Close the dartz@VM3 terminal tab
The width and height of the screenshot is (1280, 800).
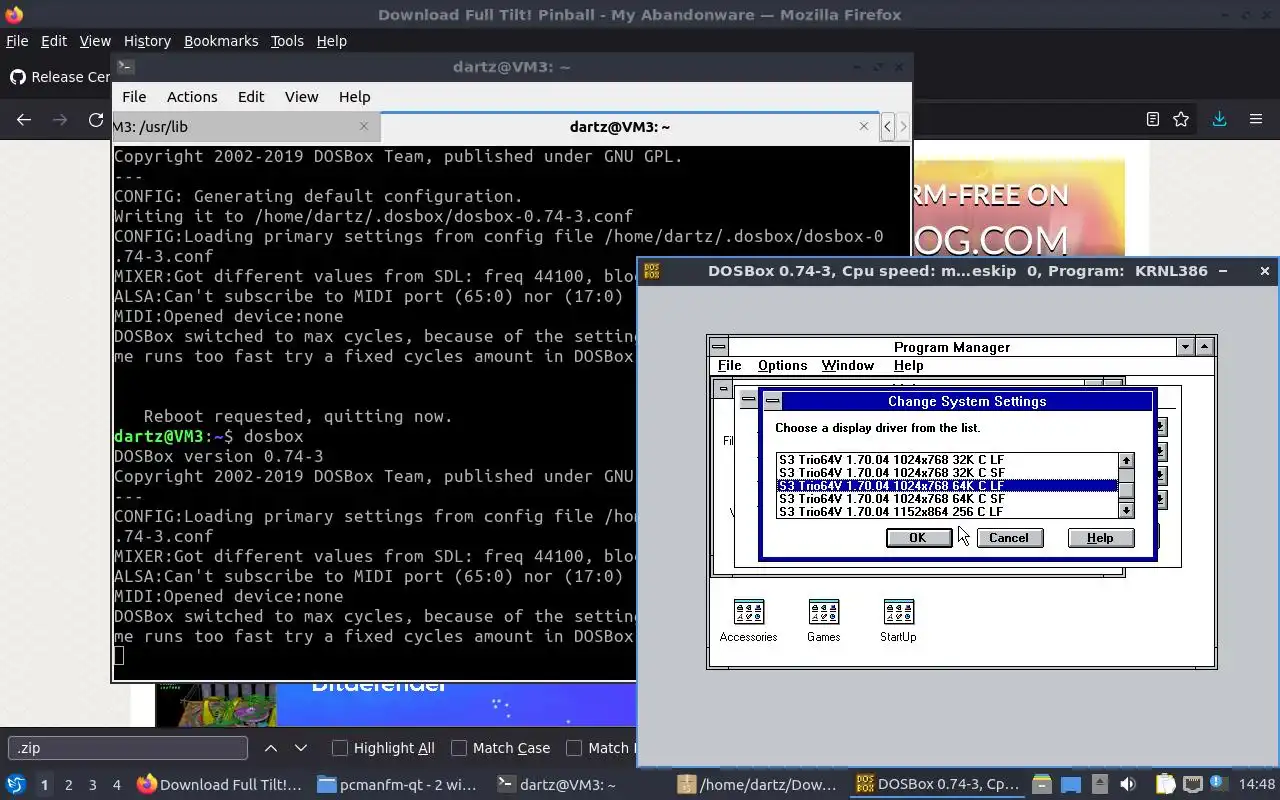point(864,126)
